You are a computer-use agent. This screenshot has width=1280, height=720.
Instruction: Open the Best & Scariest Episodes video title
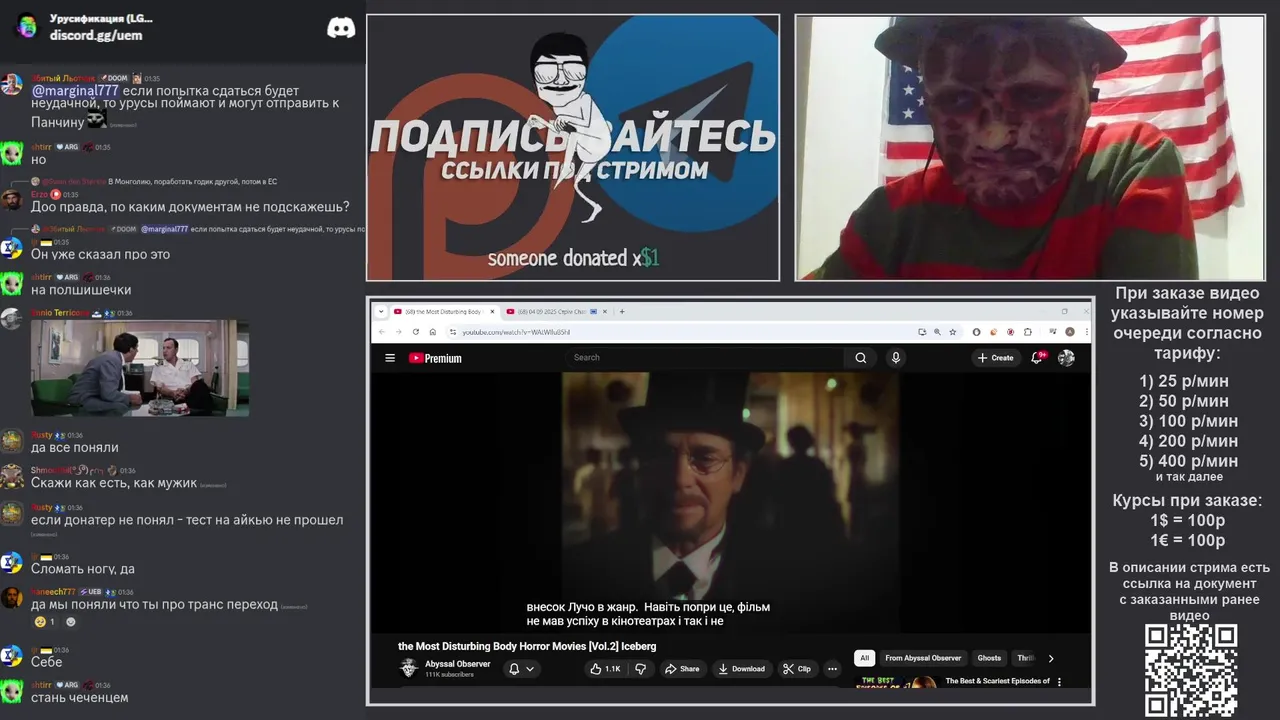pos(997,681)
